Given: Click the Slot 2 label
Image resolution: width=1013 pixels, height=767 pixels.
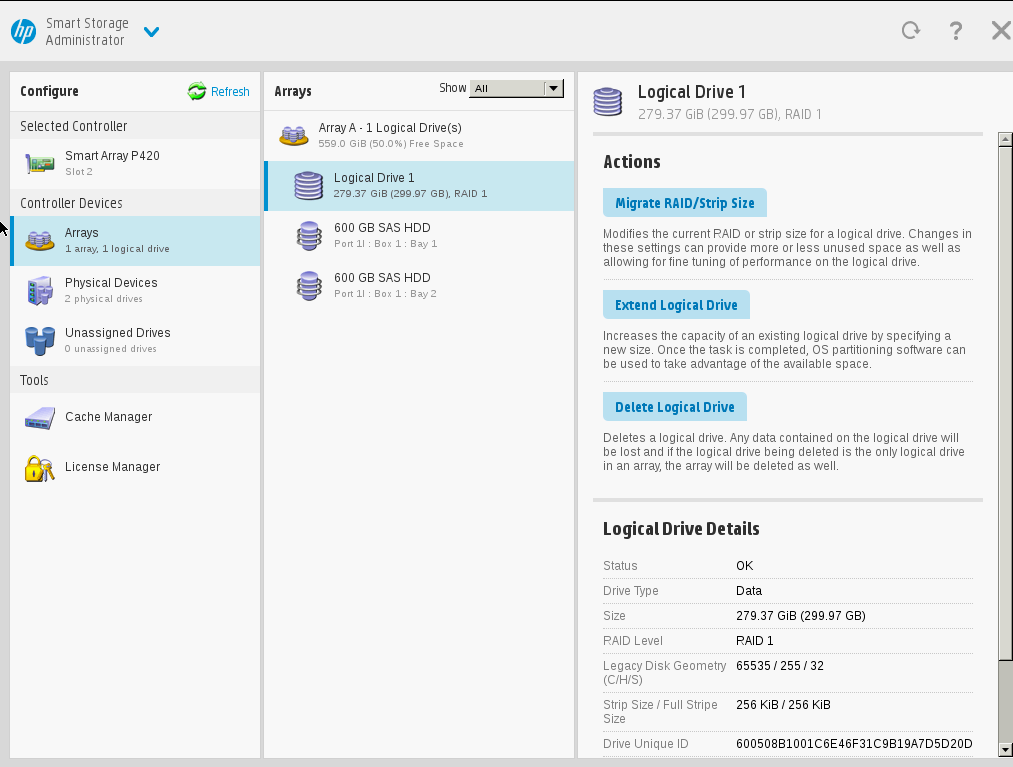Looking at the screenshot, I should [x=79, y=172].
